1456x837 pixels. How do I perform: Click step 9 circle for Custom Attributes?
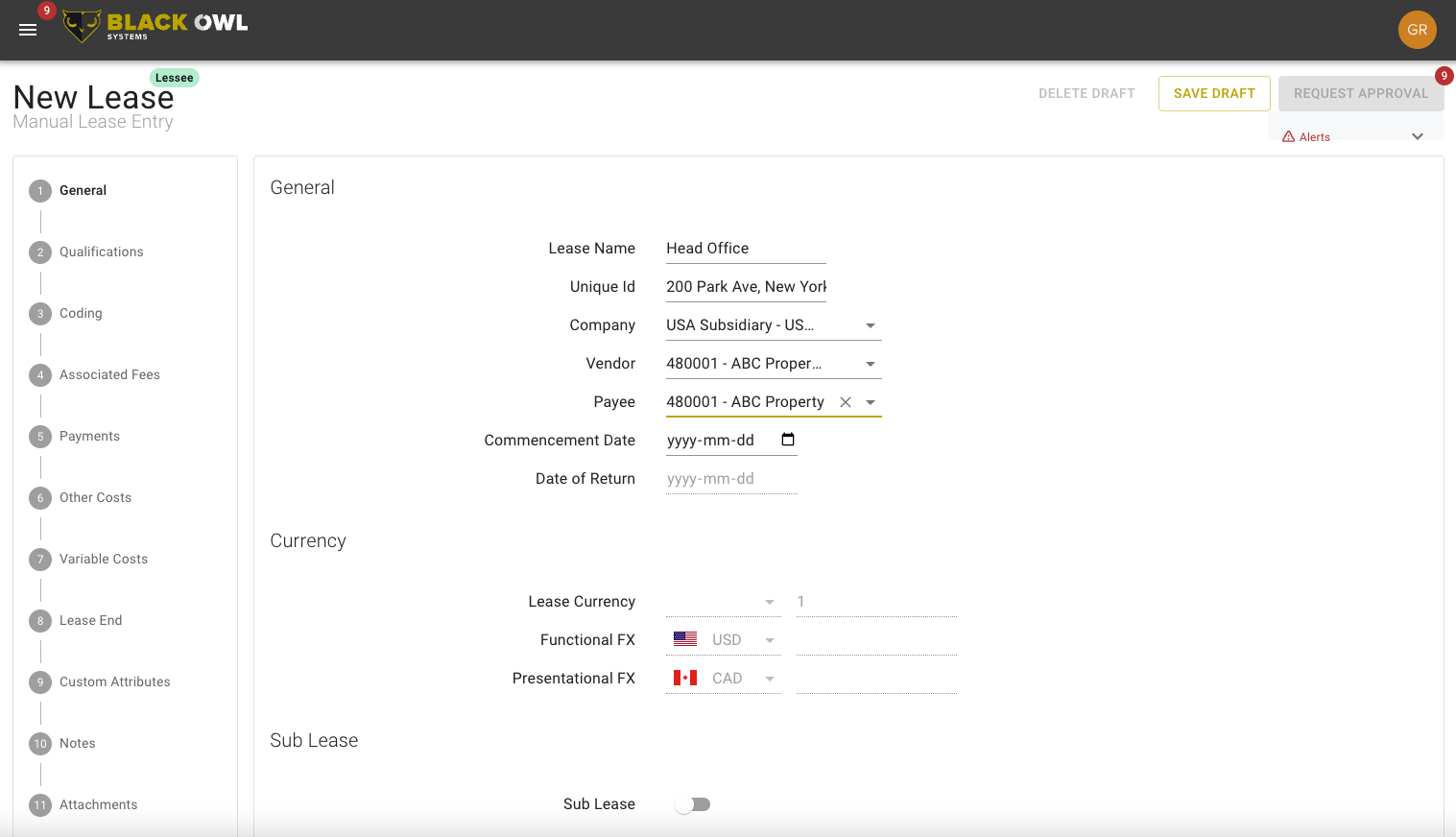40,682
